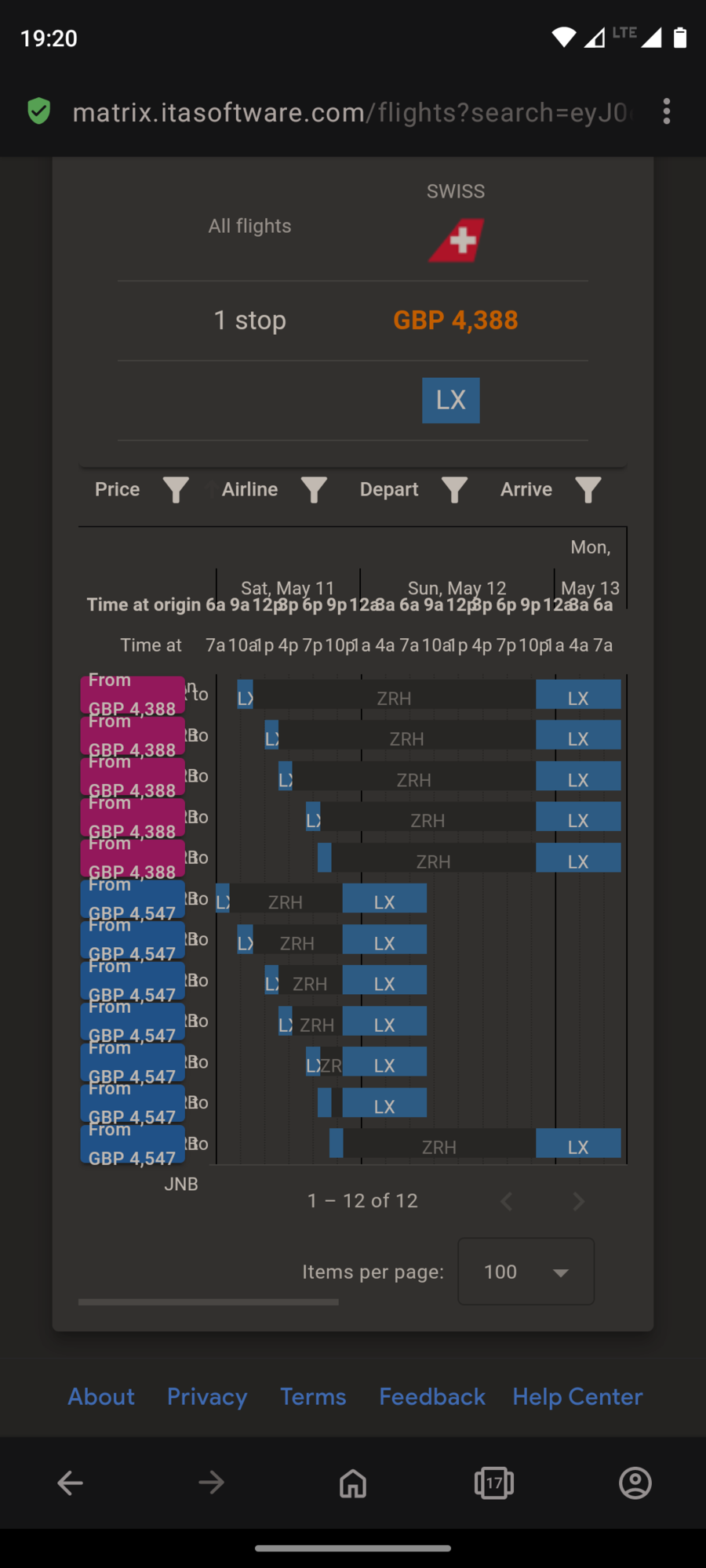This screenshot has height=1568, width=706.
Task: Open the Arrive filter funnel icon
Action: 588,490
